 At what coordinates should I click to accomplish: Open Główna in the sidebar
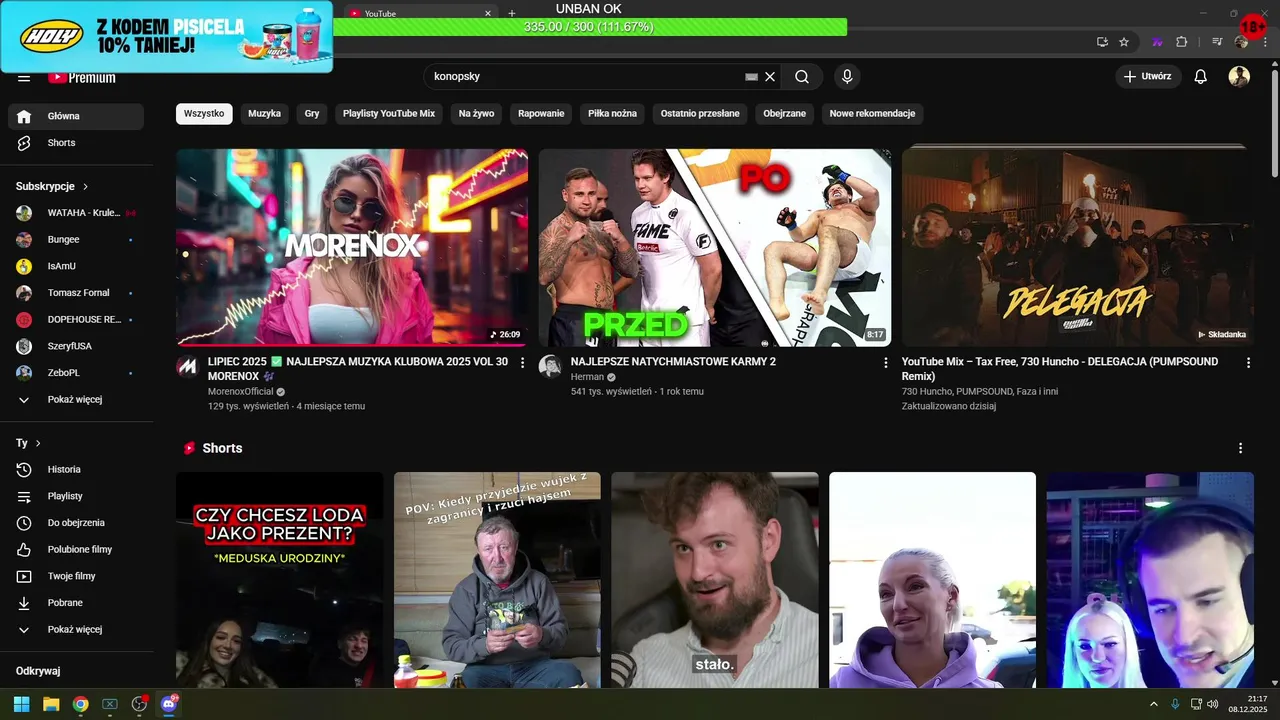pyautogui.click(x=76, y=116)
